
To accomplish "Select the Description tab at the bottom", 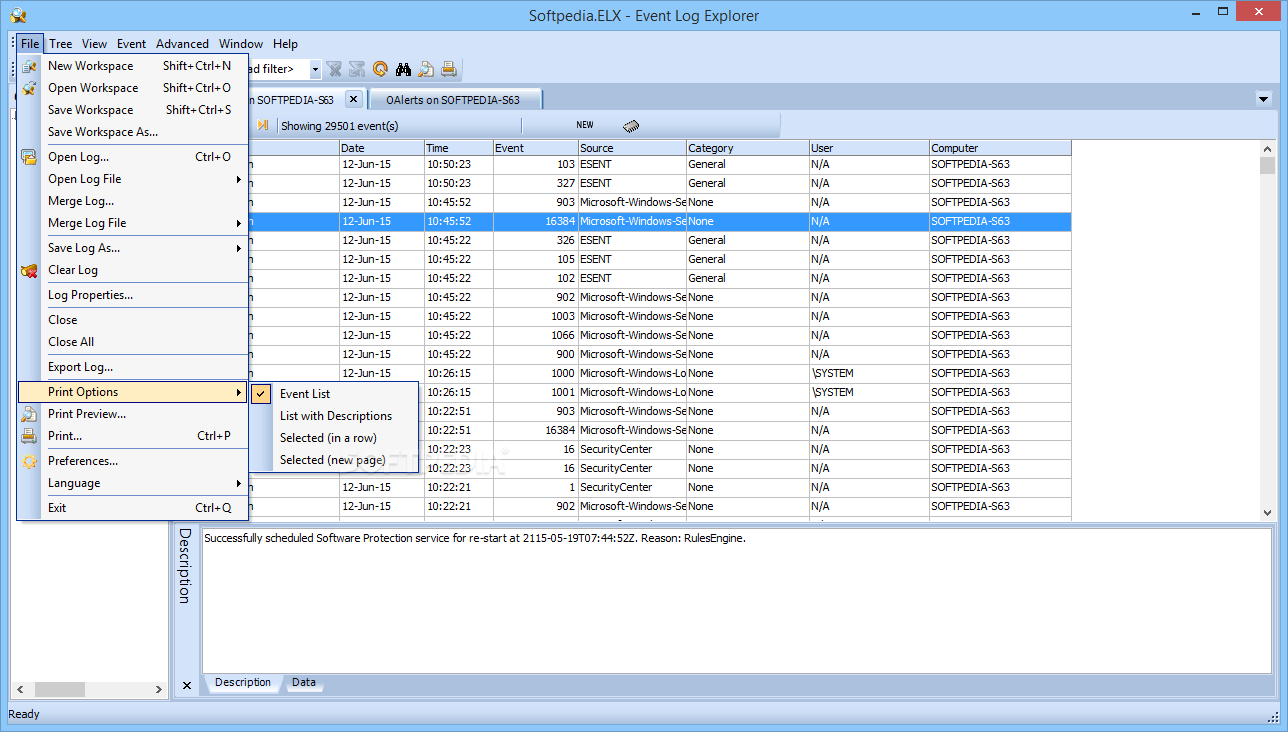I will tap(243, 683).
